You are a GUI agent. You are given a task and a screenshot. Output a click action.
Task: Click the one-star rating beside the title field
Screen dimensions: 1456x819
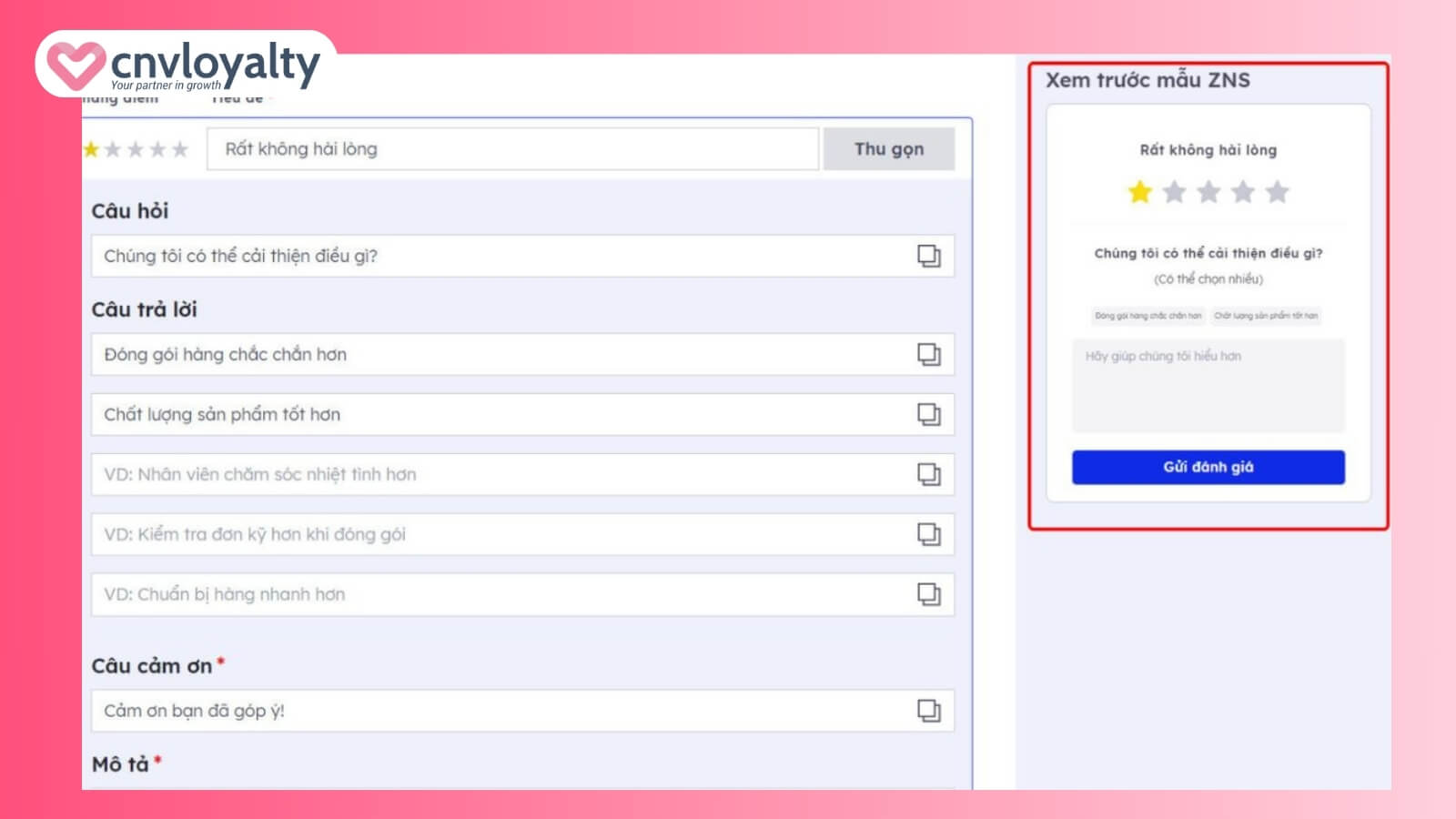[91, 149]
